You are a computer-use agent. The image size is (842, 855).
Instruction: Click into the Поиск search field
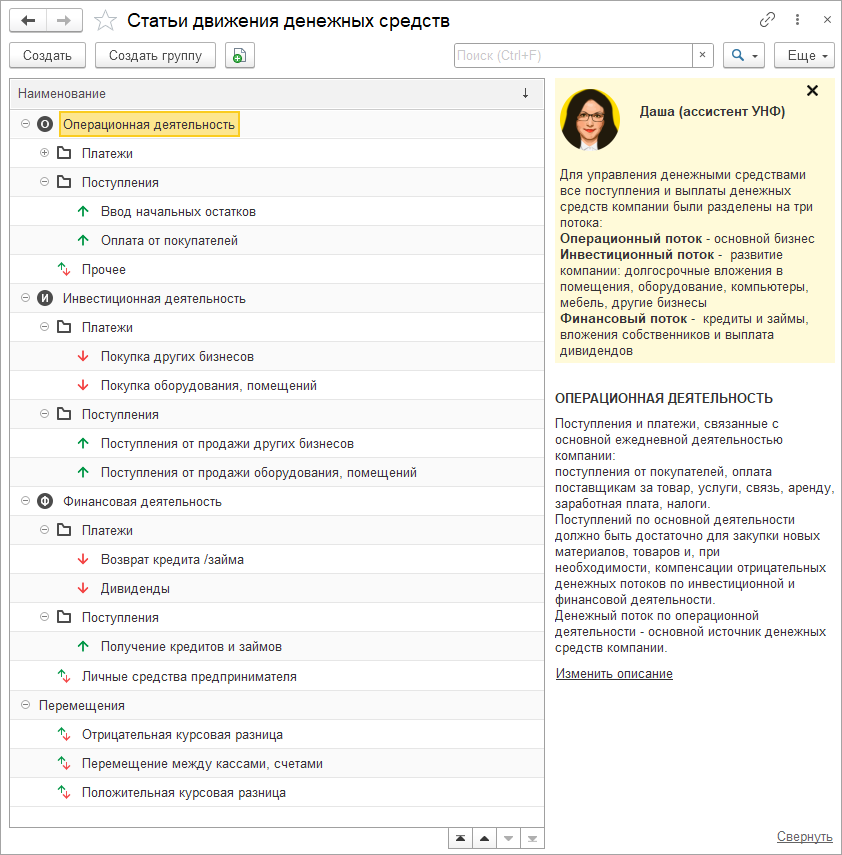click(x=572, y=56)
